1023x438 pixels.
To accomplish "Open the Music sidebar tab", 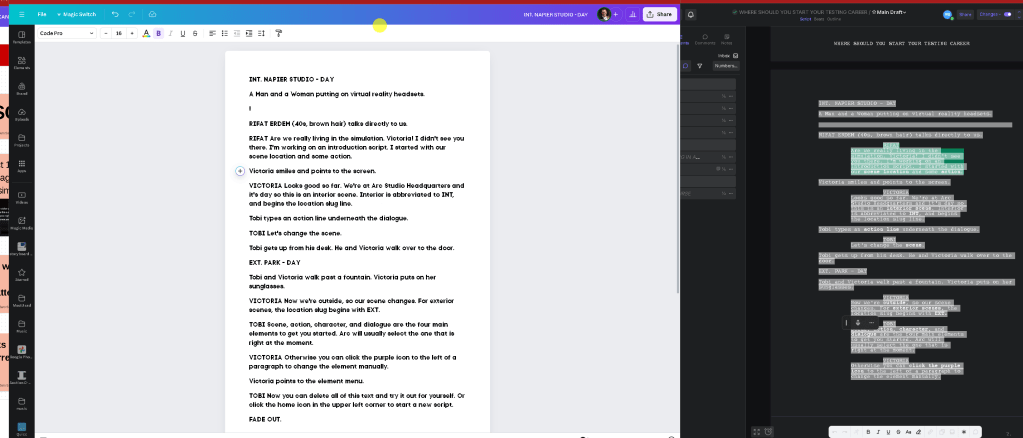I will (x=22, y=326).
